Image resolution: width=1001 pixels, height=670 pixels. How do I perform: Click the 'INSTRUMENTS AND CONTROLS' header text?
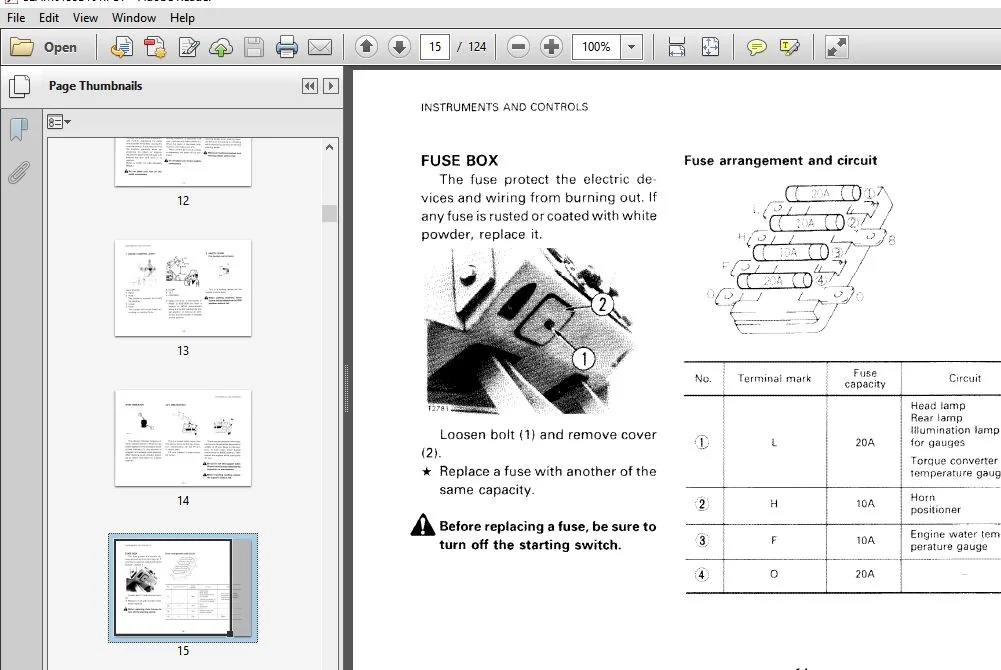point(504,107)
